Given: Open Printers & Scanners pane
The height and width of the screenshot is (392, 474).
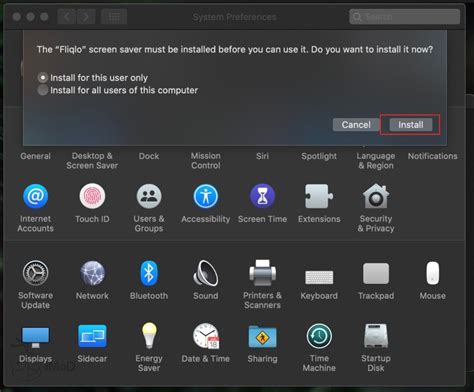Looking at the screenshot, I should [262, 273].
